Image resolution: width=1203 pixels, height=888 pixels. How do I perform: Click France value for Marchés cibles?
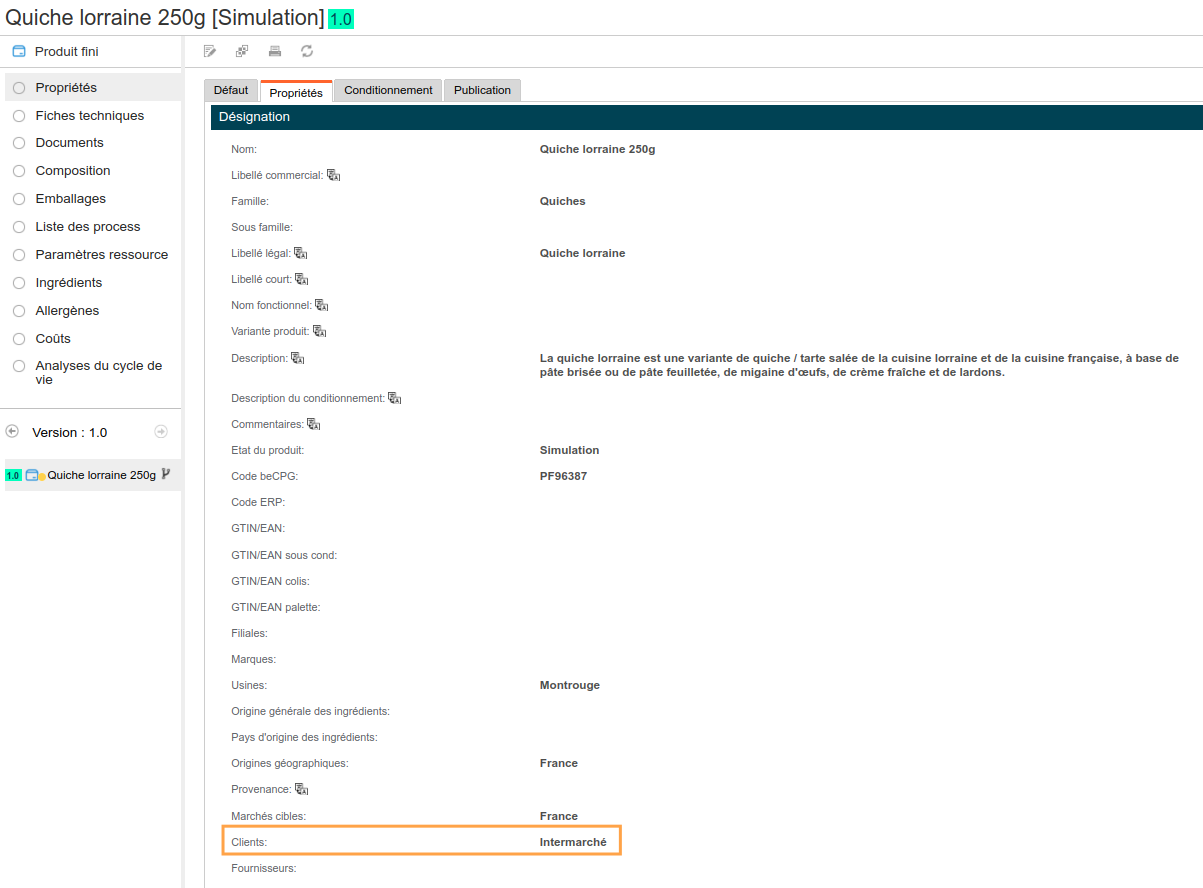coord(559,816)
